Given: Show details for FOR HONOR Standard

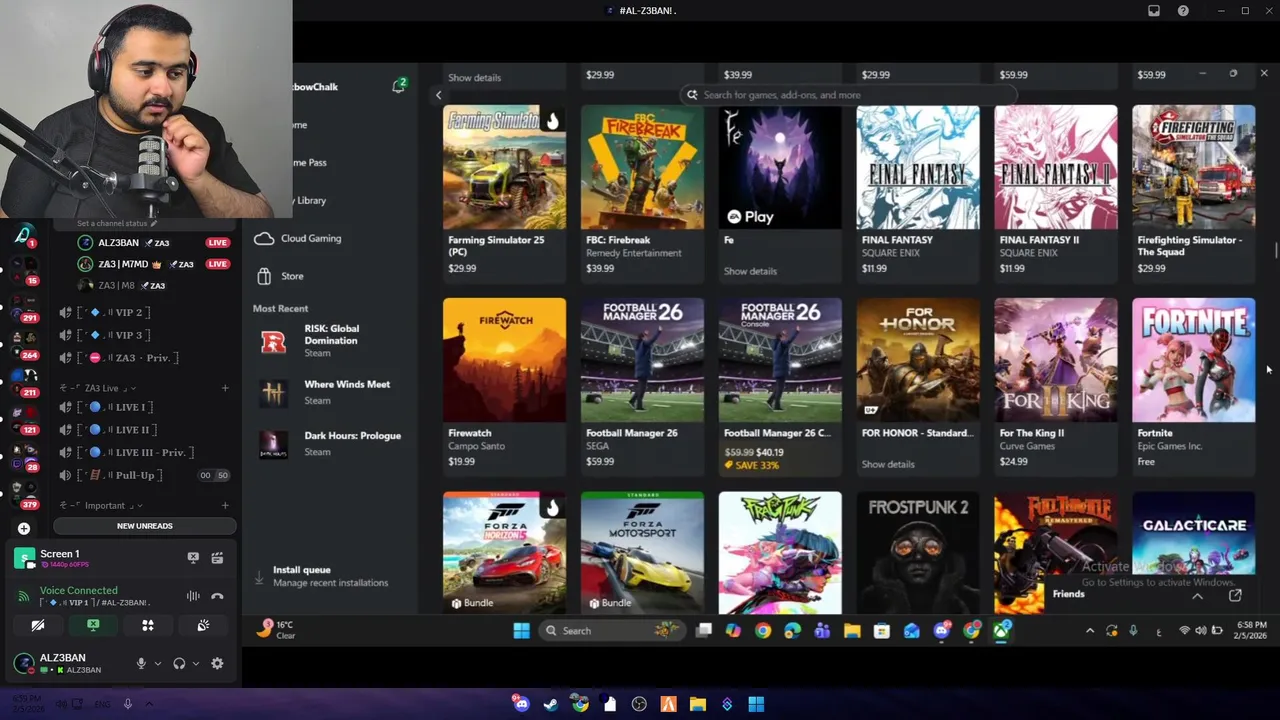Looking at the screenshot, I should point(888,464).
